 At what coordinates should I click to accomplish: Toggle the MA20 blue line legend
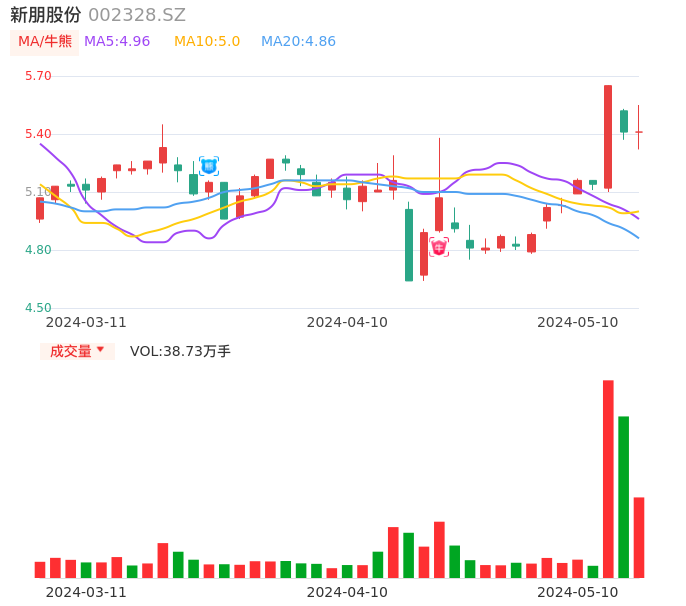(x=298, y=42)
